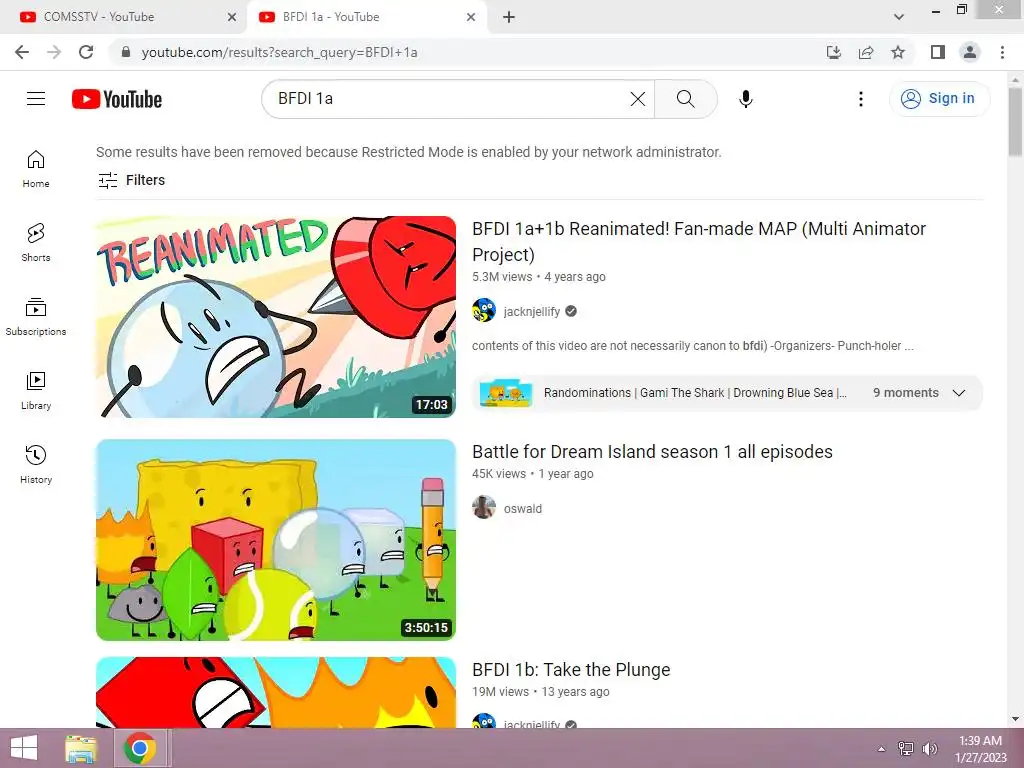Click the magnifying glass search button
This screenshot has width=1024, height=768.
click(686, 99)
